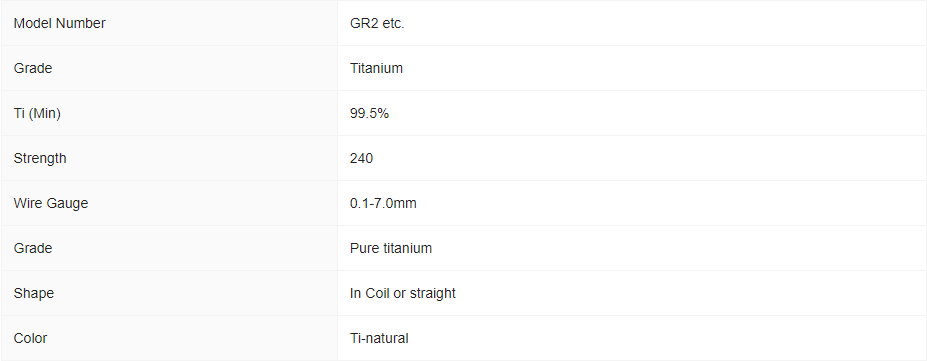Select the 0.1-7.0mm value
927x361 pixels.
383,203
